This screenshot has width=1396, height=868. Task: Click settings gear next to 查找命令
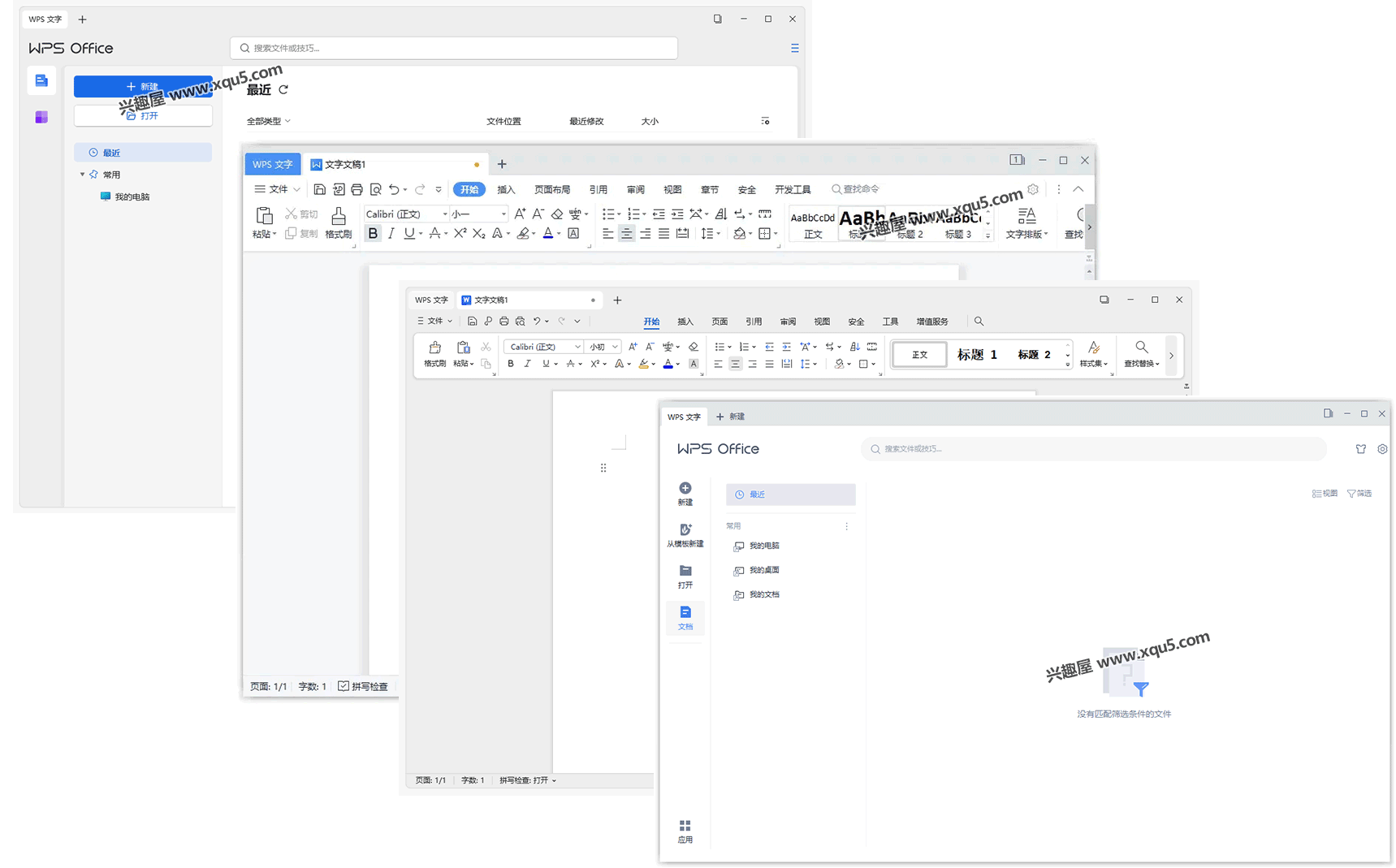[x=1033, y=189]
